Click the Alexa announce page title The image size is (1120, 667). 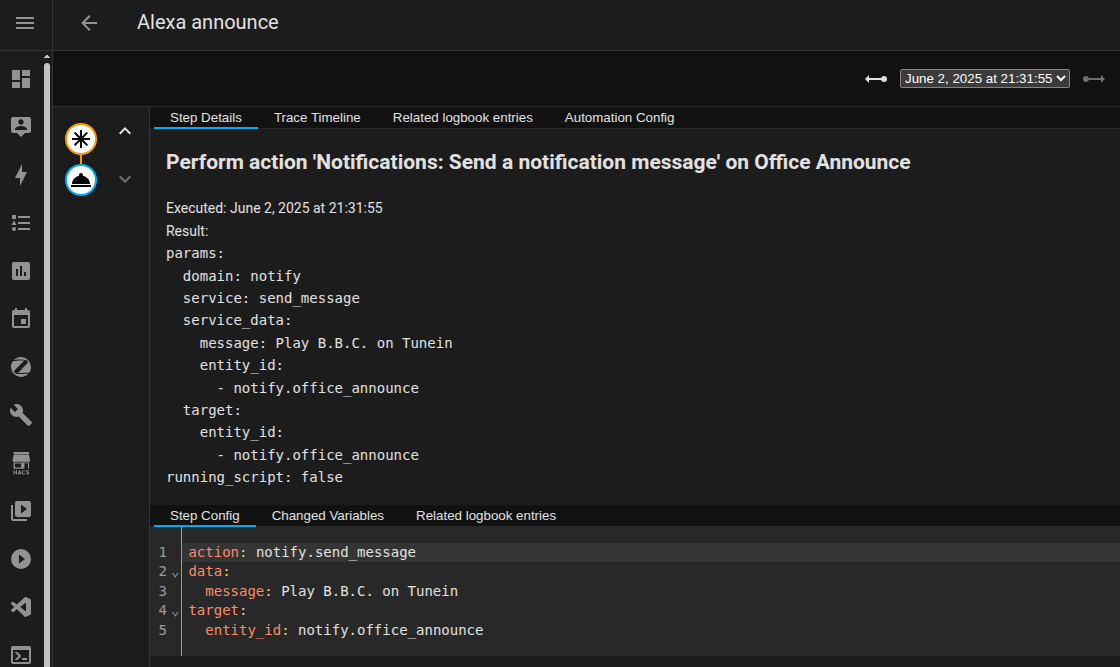tap(208, 23)
